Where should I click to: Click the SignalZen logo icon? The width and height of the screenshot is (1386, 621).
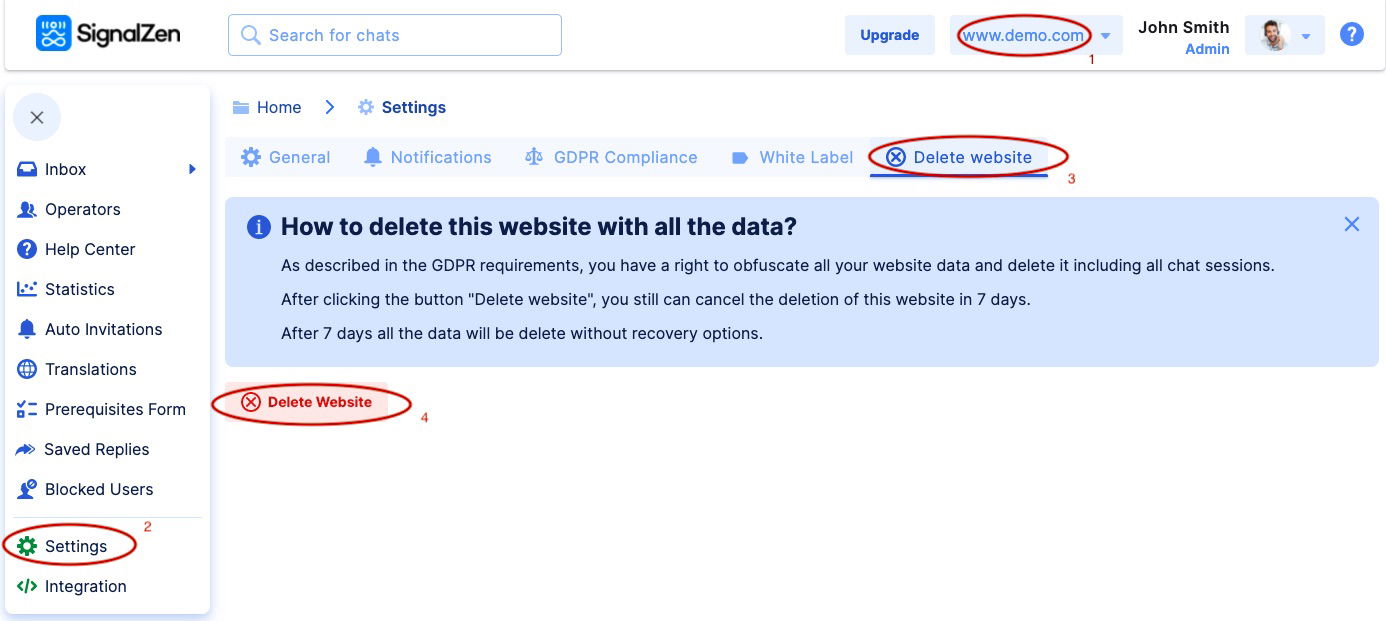tap(54, 34)
